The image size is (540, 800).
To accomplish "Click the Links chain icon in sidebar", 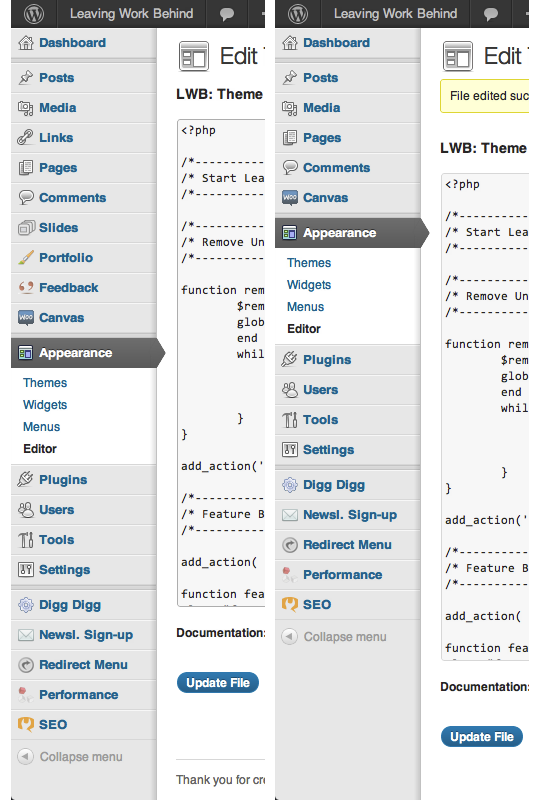I will (x=25, y=138).
